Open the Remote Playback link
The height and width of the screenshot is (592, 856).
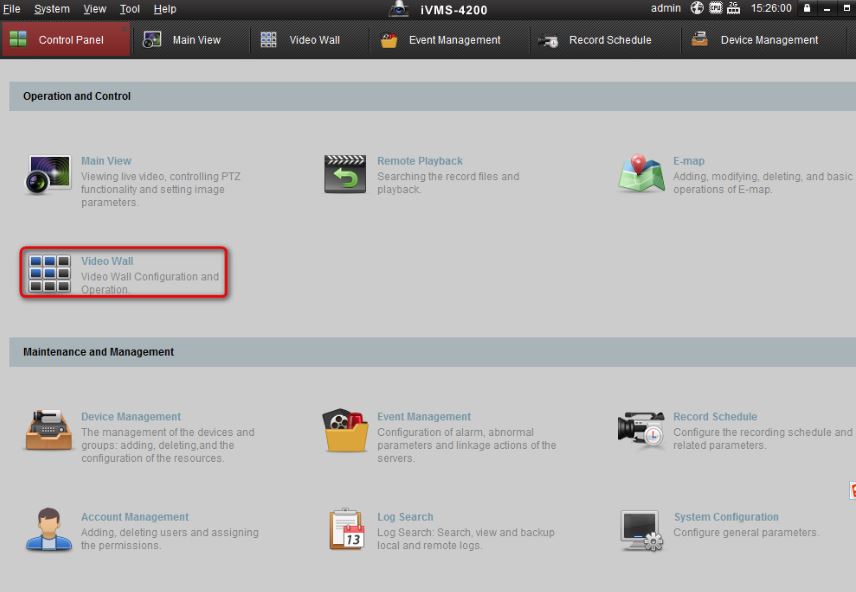(420, 161)
